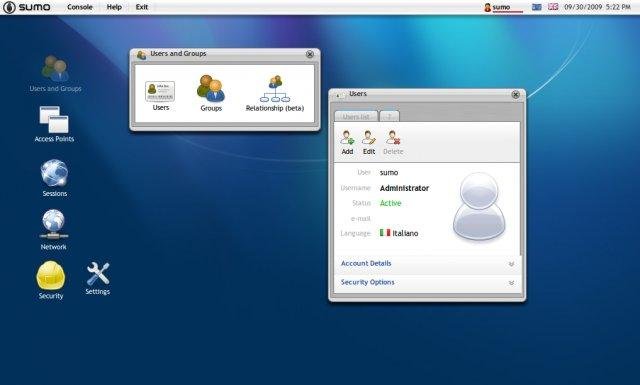The width and height of the screenshot is (640, 385).
Task: Click the Edit user icon
Action: point(369,142)
